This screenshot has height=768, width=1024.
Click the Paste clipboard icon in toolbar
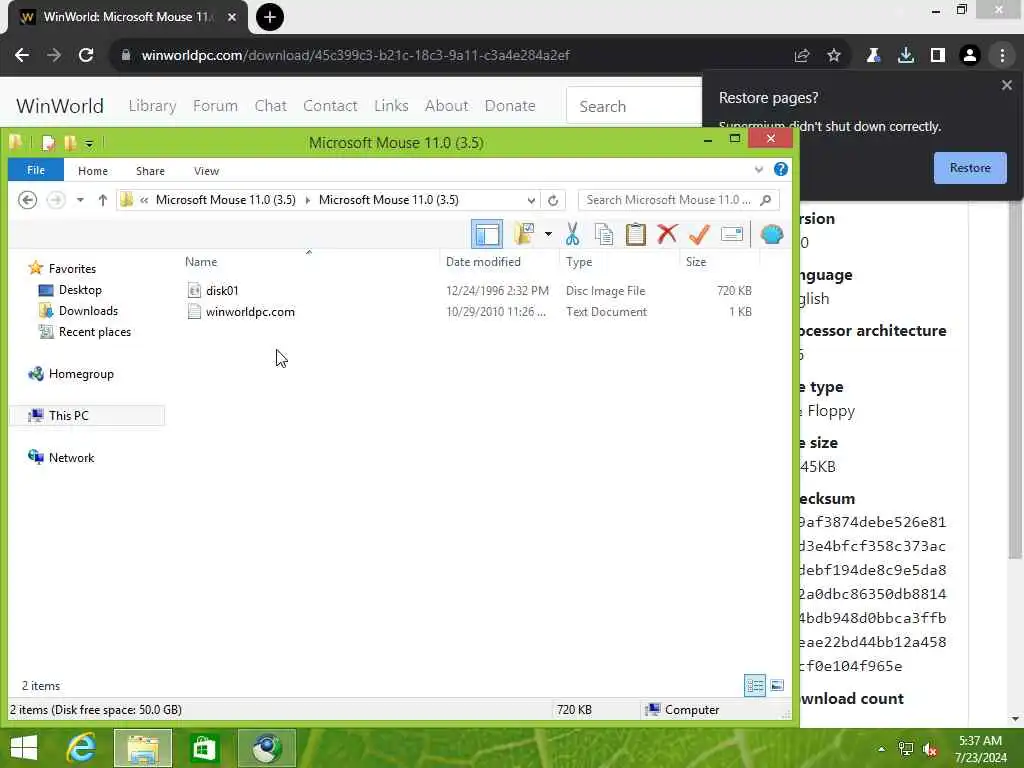tap(635, 234)
